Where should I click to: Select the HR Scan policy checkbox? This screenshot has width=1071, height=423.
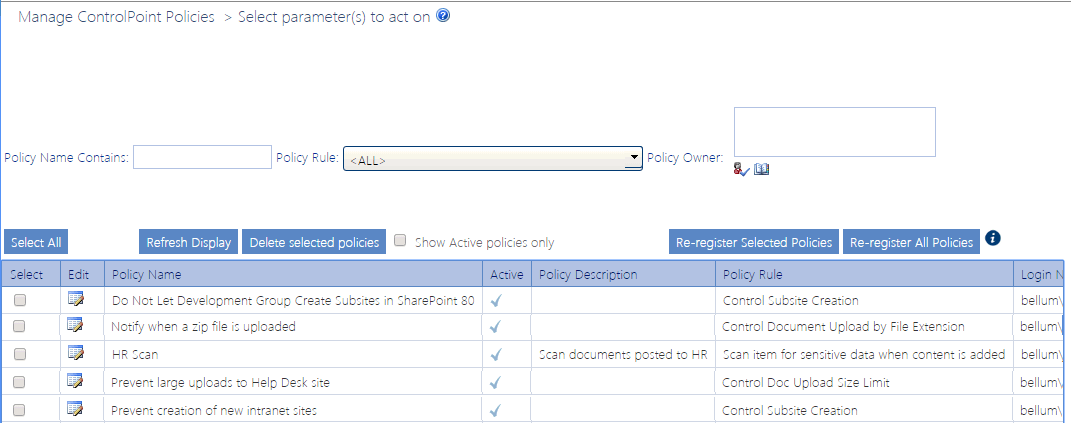tap(20, 354)
